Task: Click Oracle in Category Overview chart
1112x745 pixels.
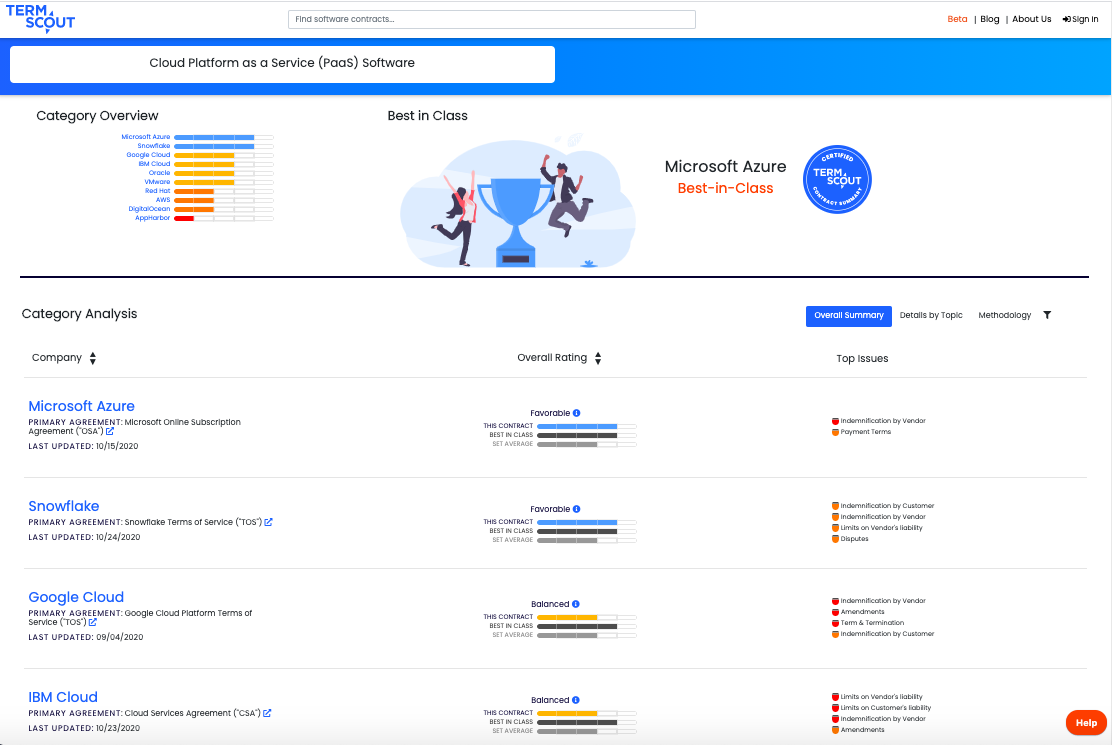Action: click(159, 173)
